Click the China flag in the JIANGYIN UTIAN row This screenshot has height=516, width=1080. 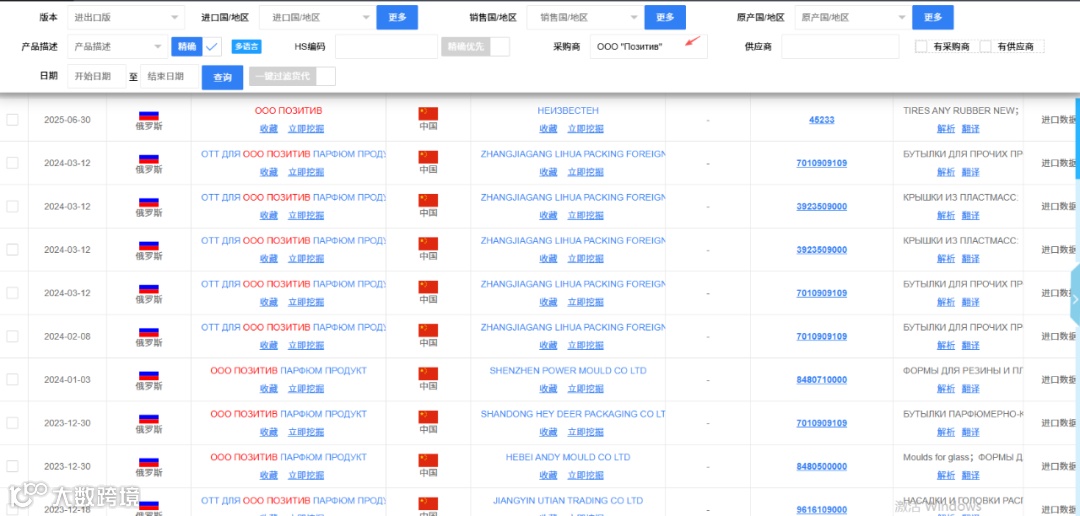[428, 504]
